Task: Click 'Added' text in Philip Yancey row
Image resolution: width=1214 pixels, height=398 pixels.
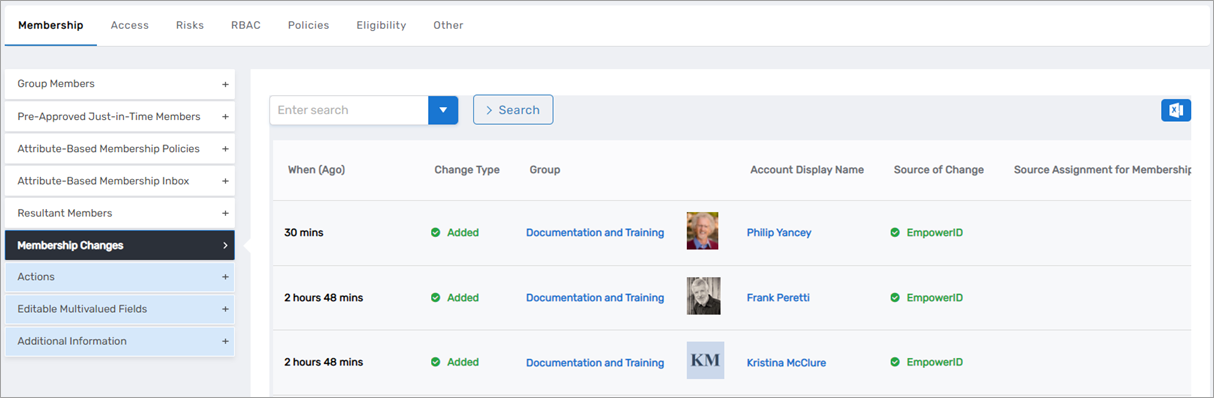Action: [463, 233]
